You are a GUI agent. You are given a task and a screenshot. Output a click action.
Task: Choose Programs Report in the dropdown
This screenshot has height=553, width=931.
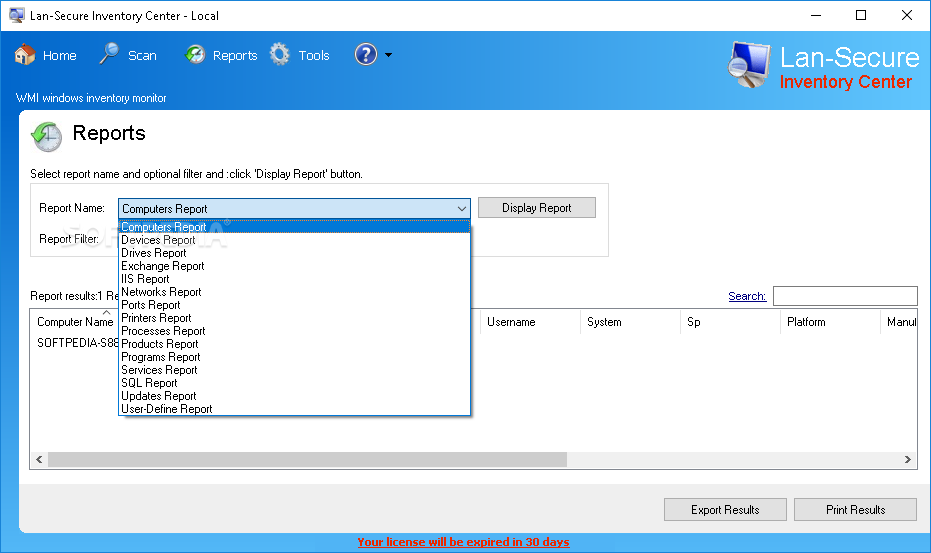coord(294,357)
